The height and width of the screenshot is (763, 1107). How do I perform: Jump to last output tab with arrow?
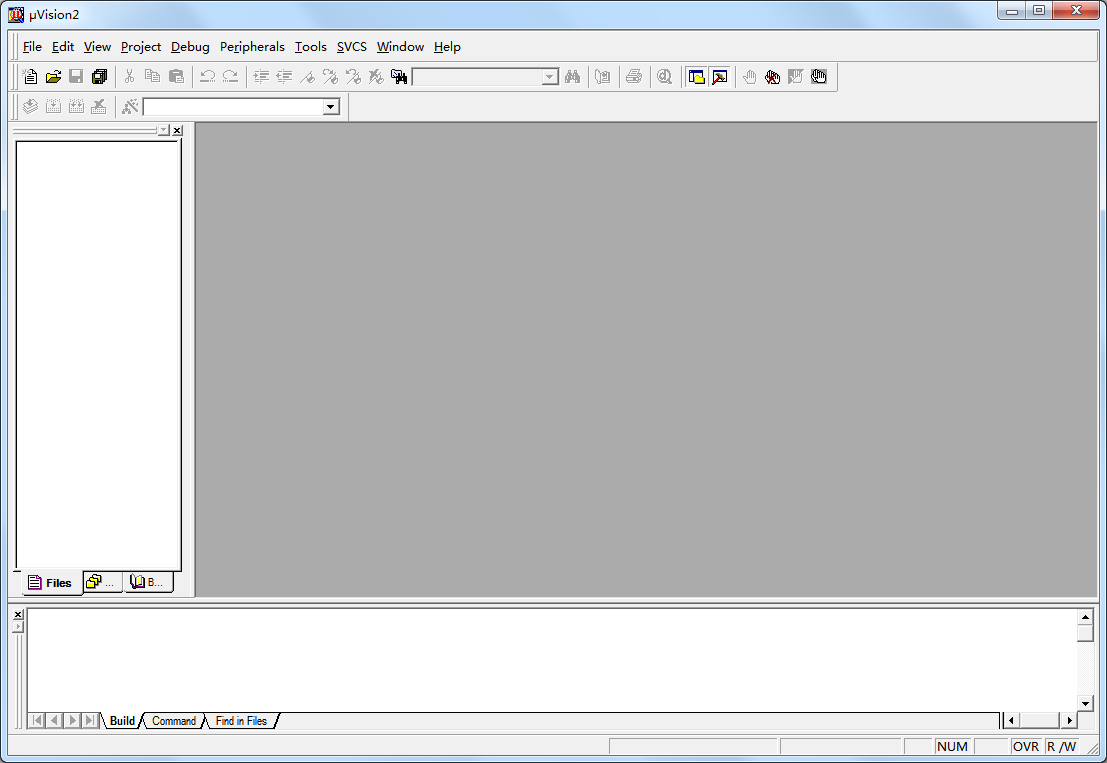[89, 721]
